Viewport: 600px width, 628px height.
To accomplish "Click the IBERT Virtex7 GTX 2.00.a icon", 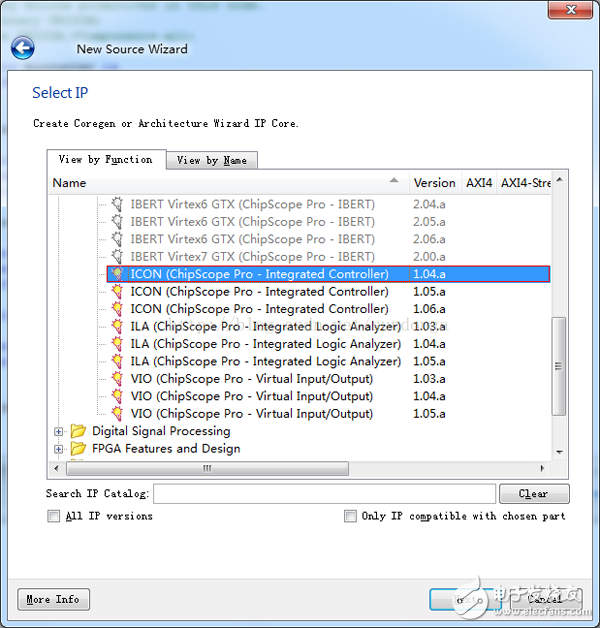I will pos(117,257).
